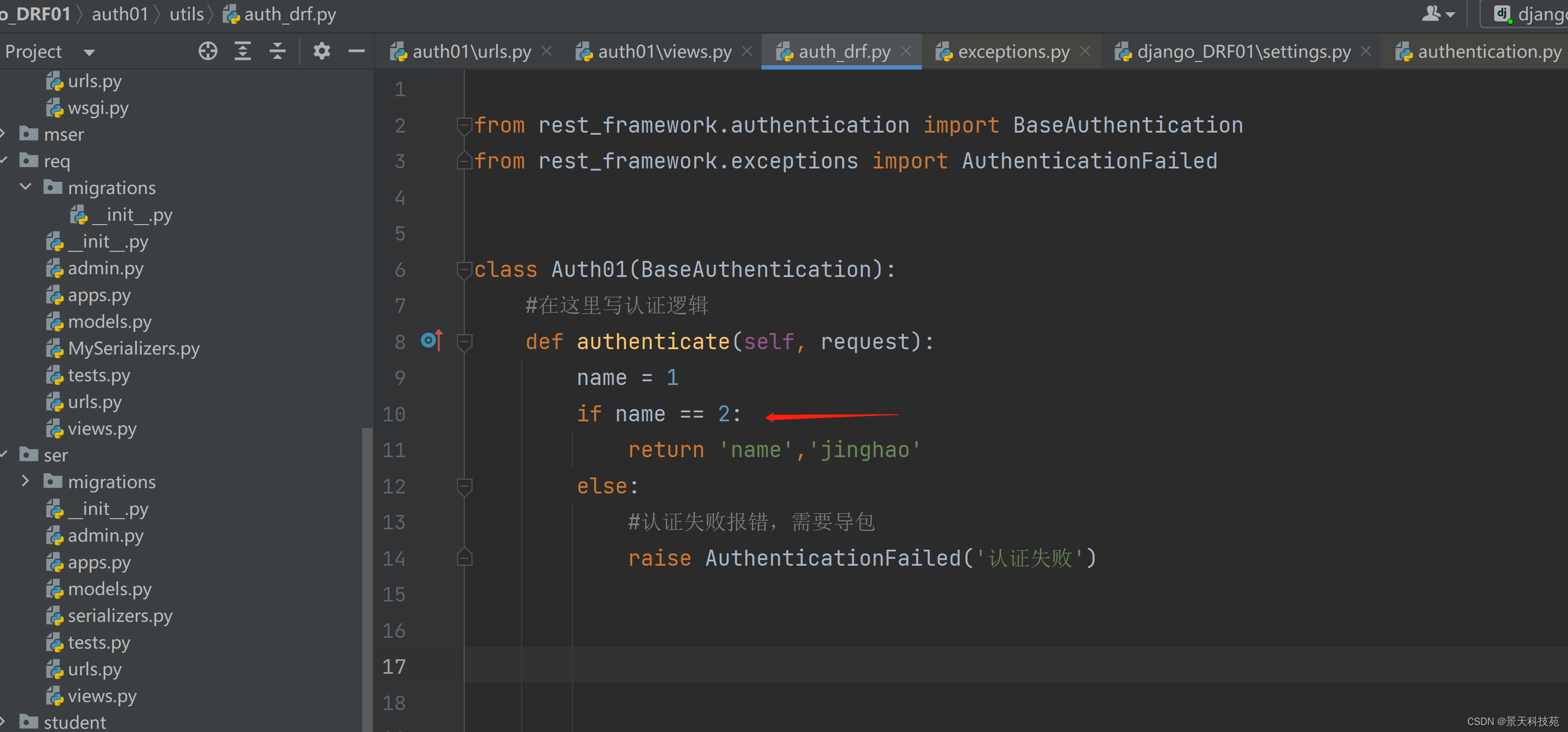Open wsgi.py in the project tree
The height and width of the screenshot is (732, 1568).
tap(98, 109)
